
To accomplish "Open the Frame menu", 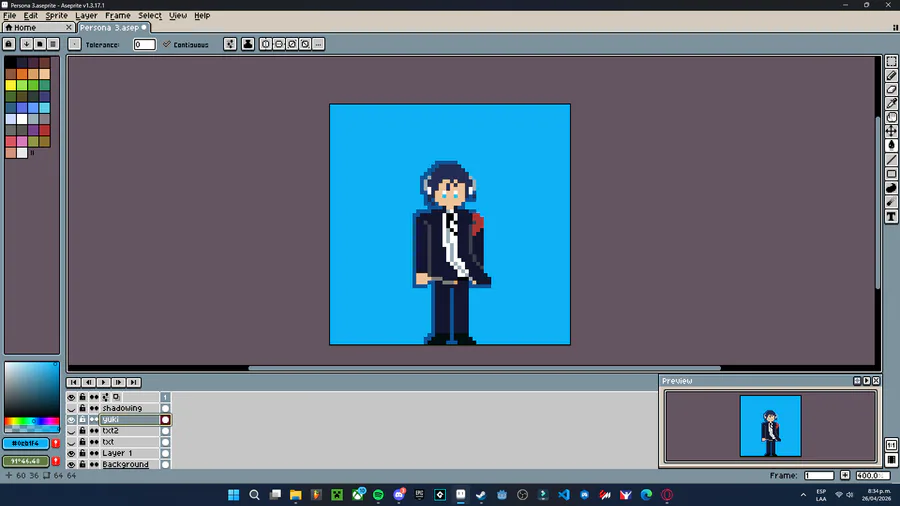I will coord(118,15).
